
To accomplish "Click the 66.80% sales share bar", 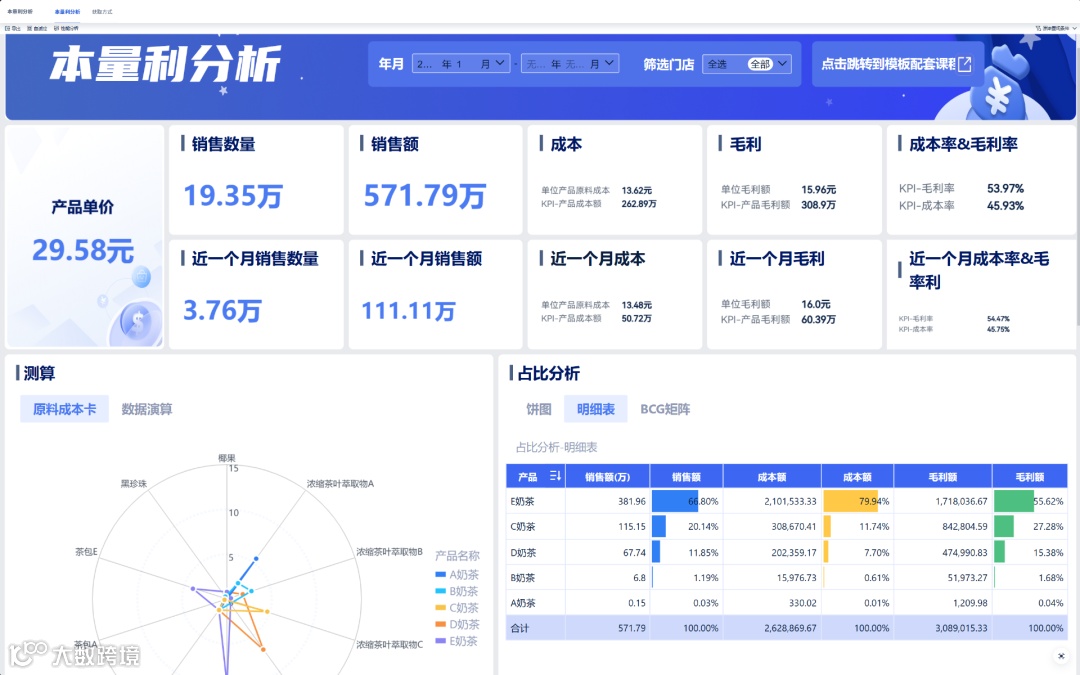I will click(675, 501).
